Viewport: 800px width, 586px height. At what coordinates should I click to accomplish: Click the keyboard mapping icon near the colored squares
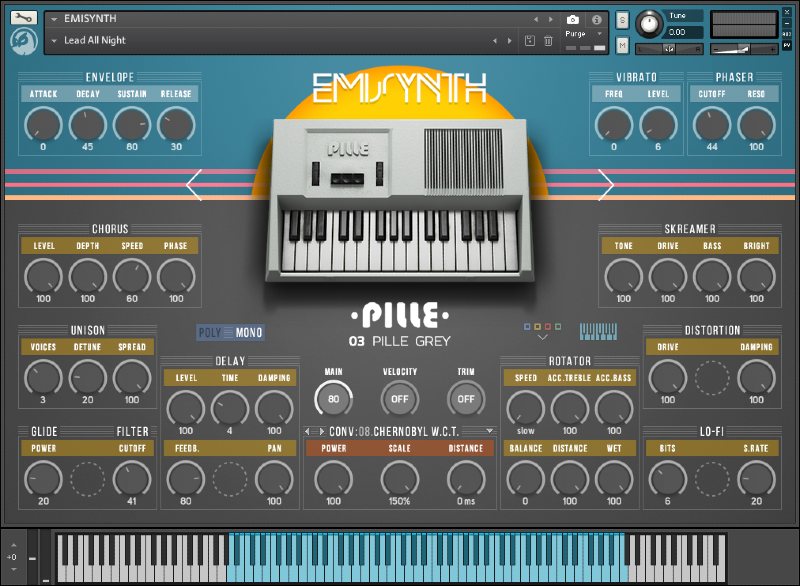(x=597, y=331)
